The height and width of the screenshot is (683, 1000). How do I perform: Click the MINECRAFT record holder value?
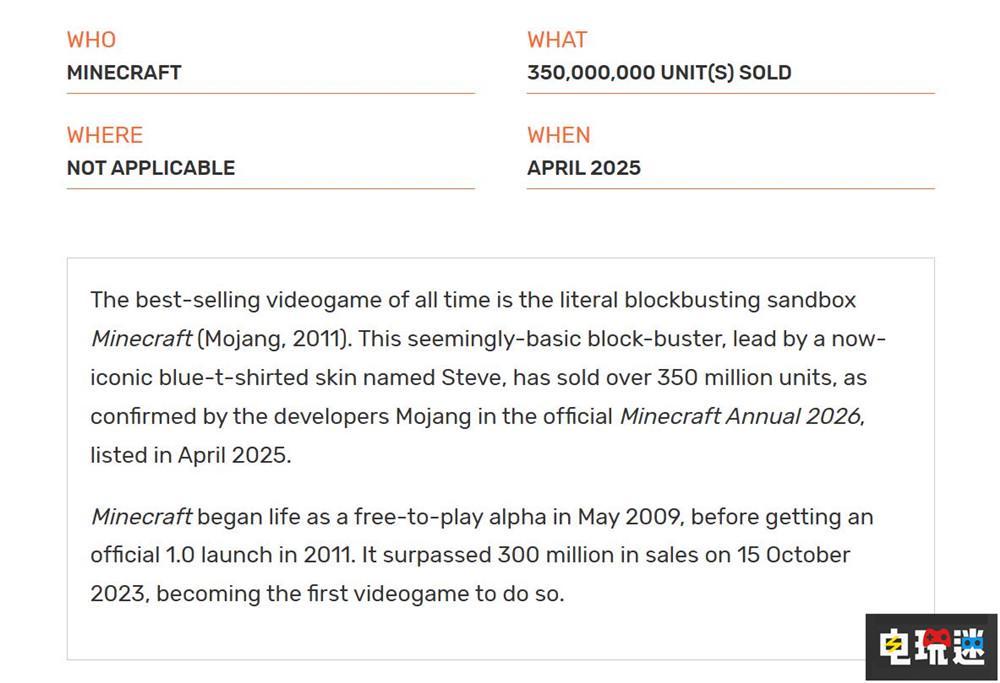[x=124, y=73]
